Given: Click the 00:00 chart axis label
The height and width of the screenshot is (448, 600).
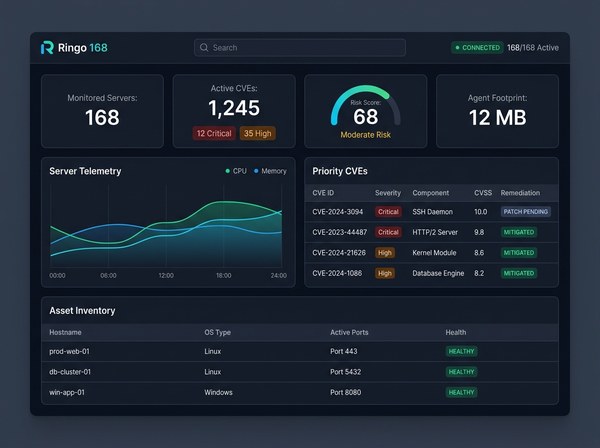Looking at the screenshot, I should [57, 275].
